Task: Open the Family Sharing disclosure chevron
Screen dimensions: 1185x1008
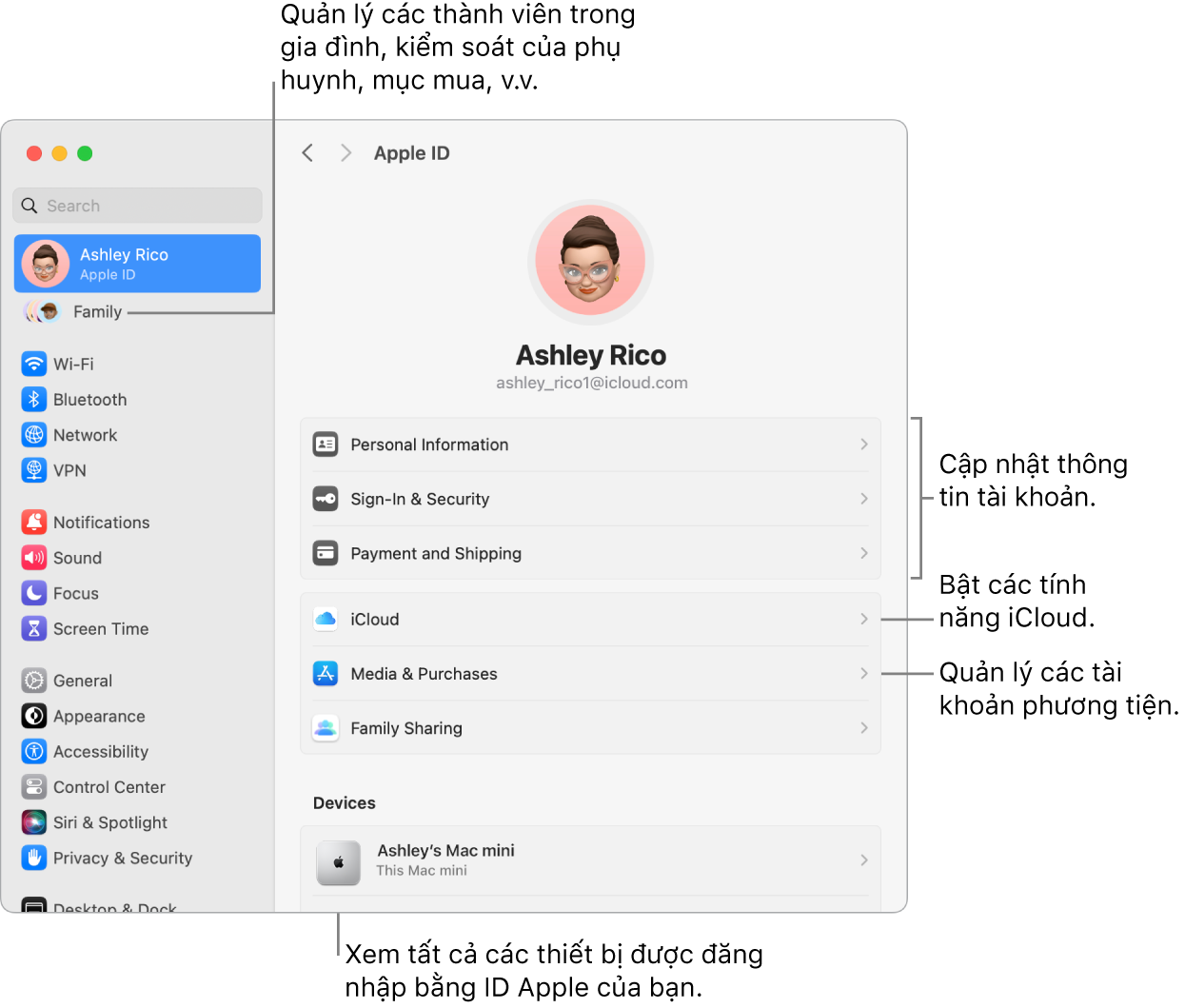Action: [863, 727]
